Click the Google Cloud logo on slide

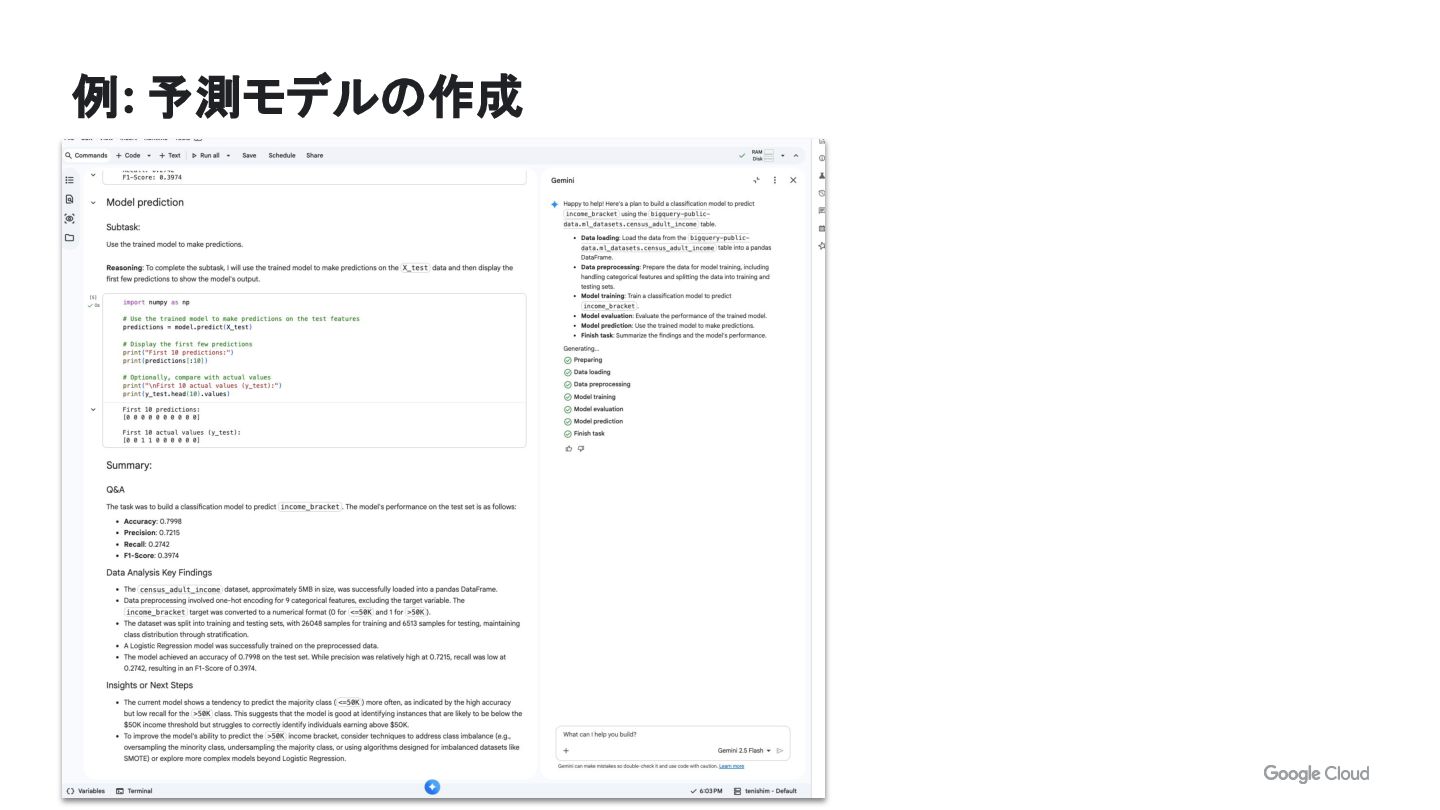(1316, 773)
